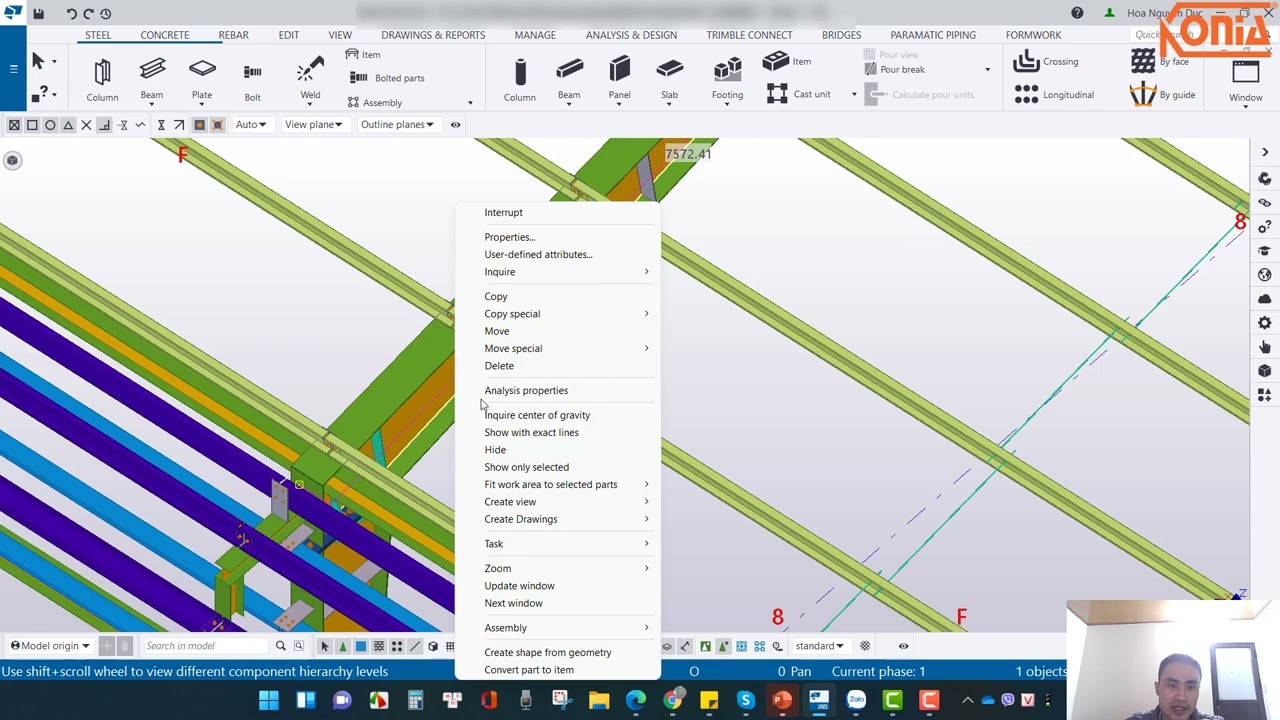Open PowerPoint from the taskbar
1280x720 pixels.
(x=782, y=700)
